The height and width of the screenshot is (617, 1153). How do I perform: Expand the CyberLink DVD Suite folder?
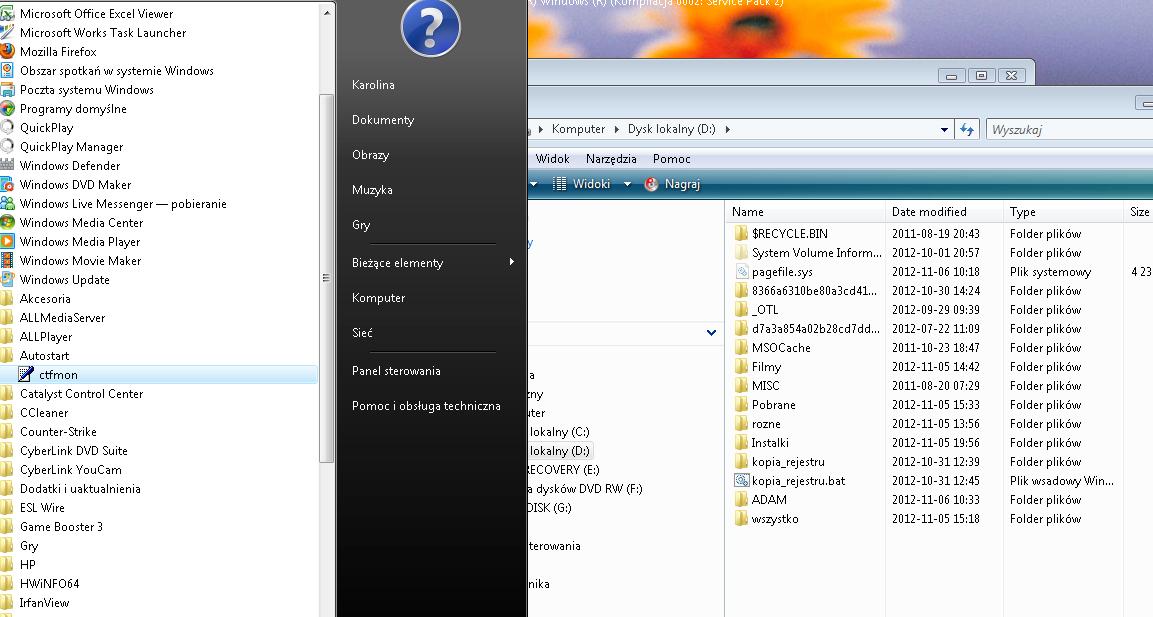74,451
